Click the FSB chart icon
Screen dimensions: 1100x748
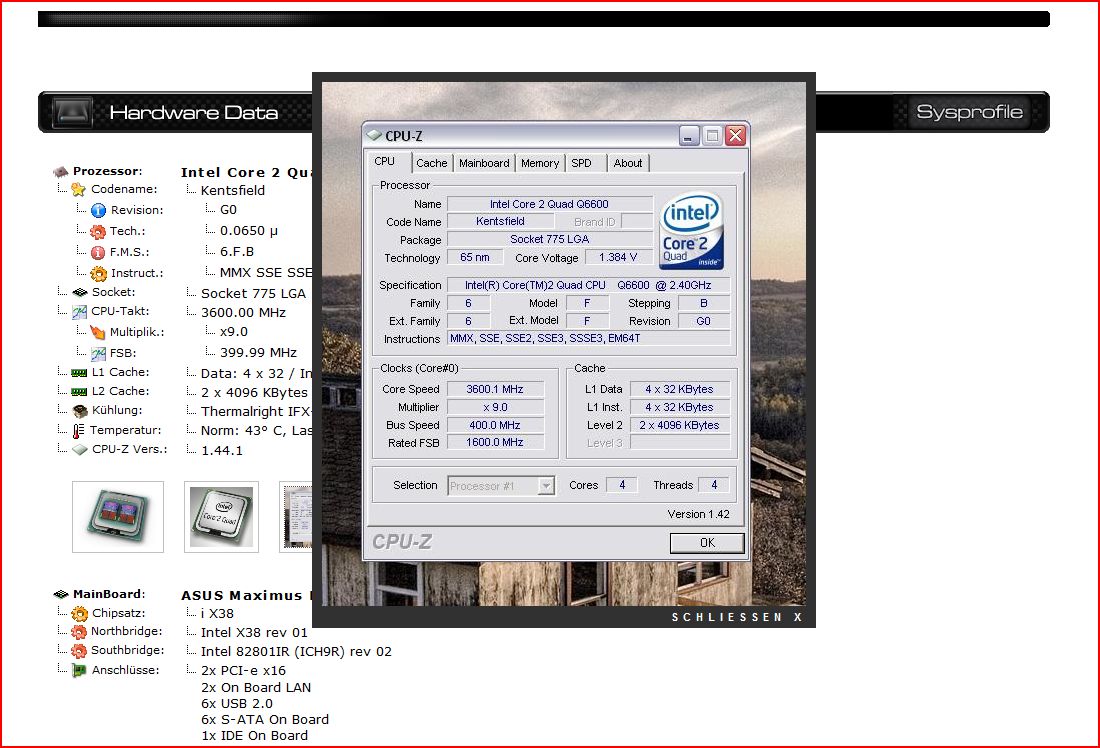coord(98,353)
